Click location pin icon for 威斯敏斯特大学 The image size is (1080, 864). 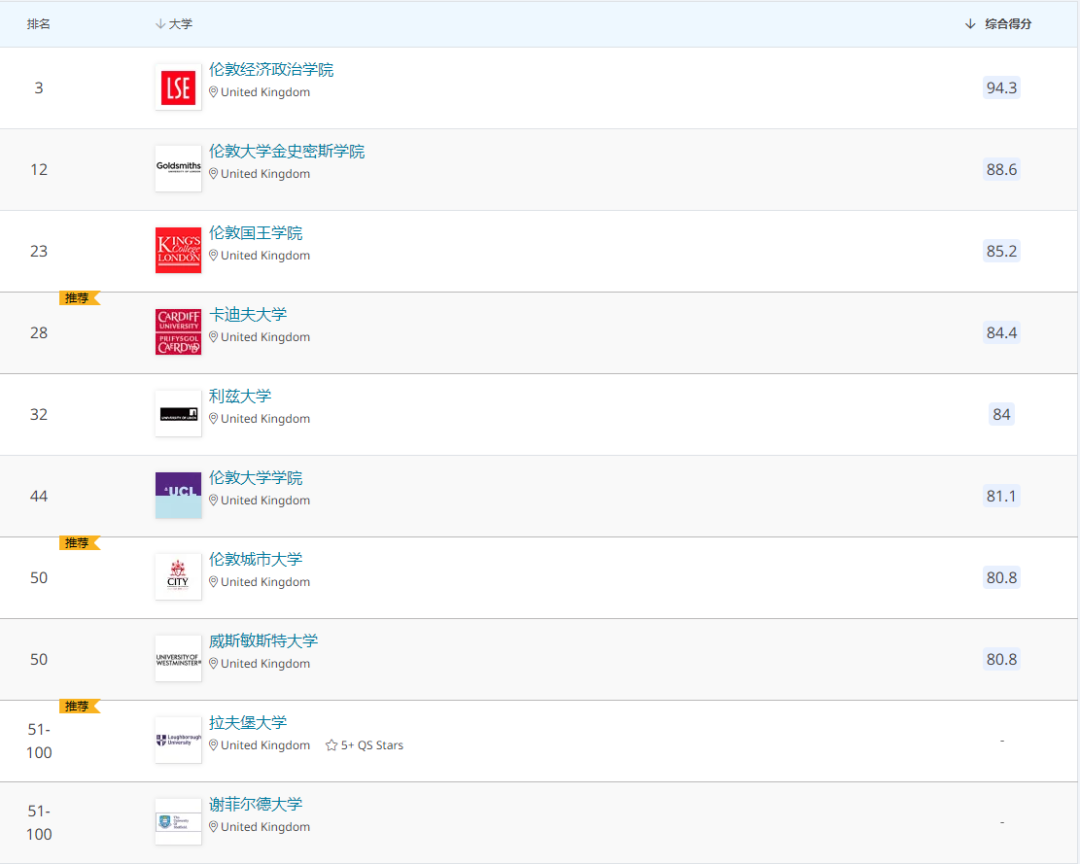[x=214, y=664]
